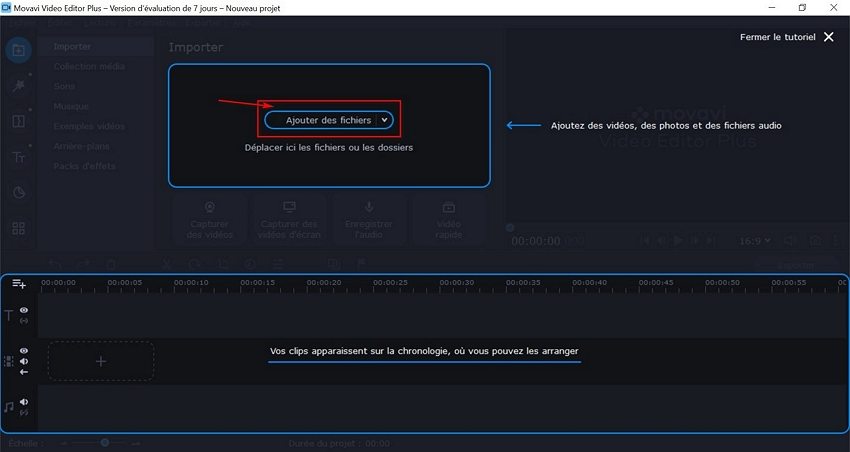Viewport: 850px width, 452px height.
Task: Click the player volume speaker icon
Action: coord(790,240)
